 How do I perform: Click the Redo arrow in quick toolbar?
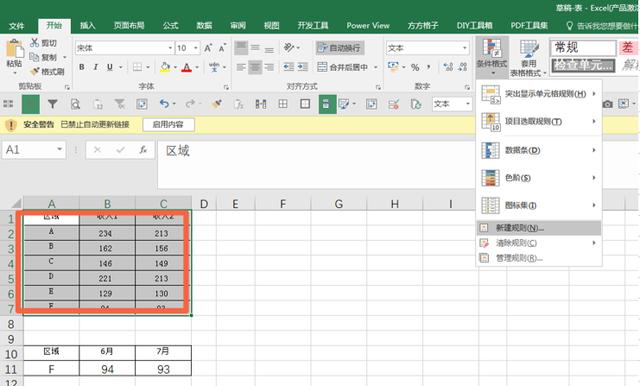[x=190, y=104]
